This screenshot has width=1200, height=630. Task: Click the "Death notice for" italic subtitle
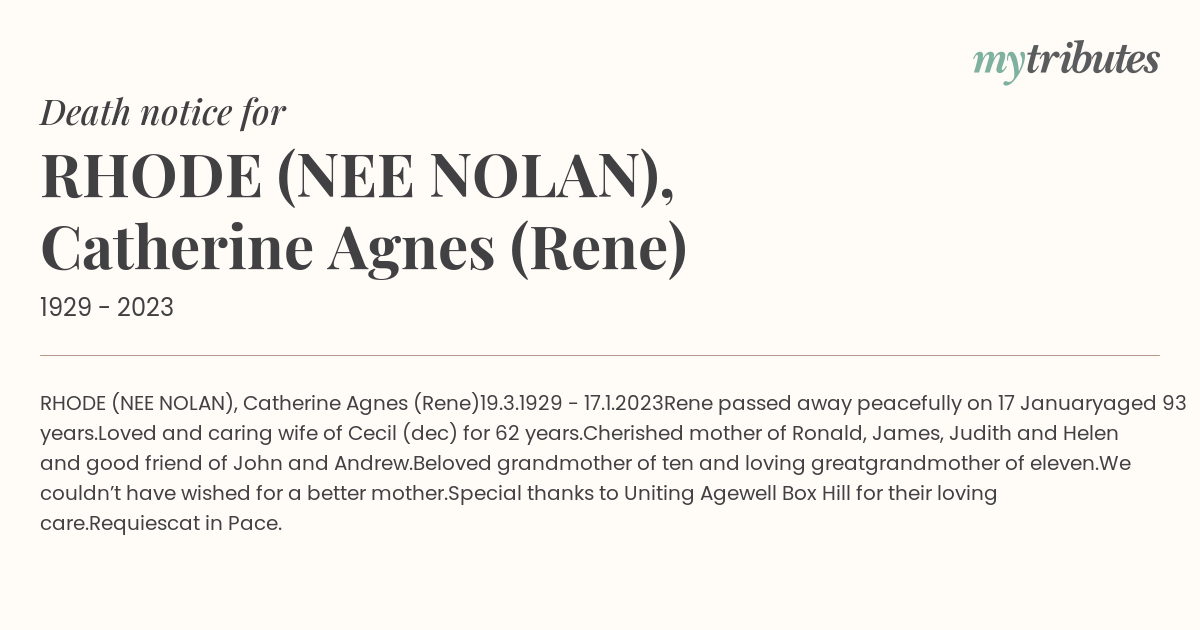(x=163, y=113)
